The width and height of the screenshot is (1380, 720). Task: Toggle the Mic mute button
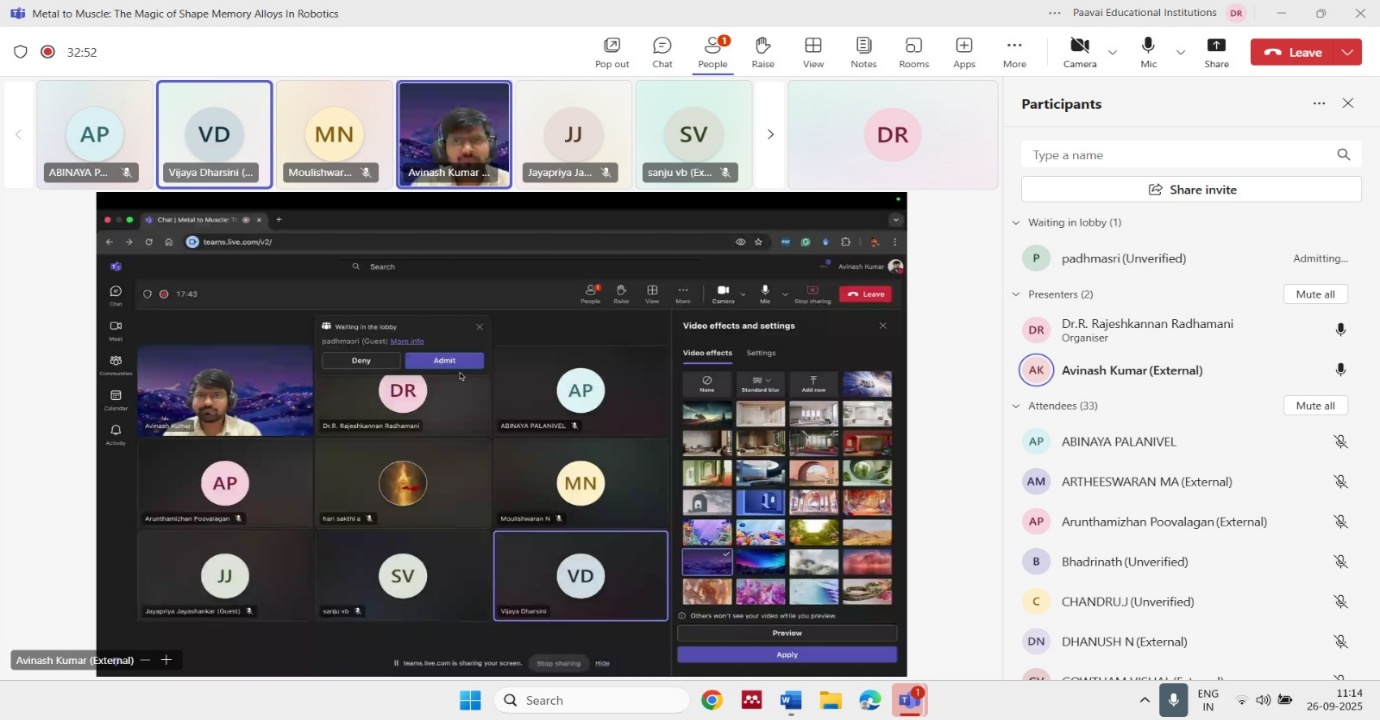click(x=1148, y=52)
